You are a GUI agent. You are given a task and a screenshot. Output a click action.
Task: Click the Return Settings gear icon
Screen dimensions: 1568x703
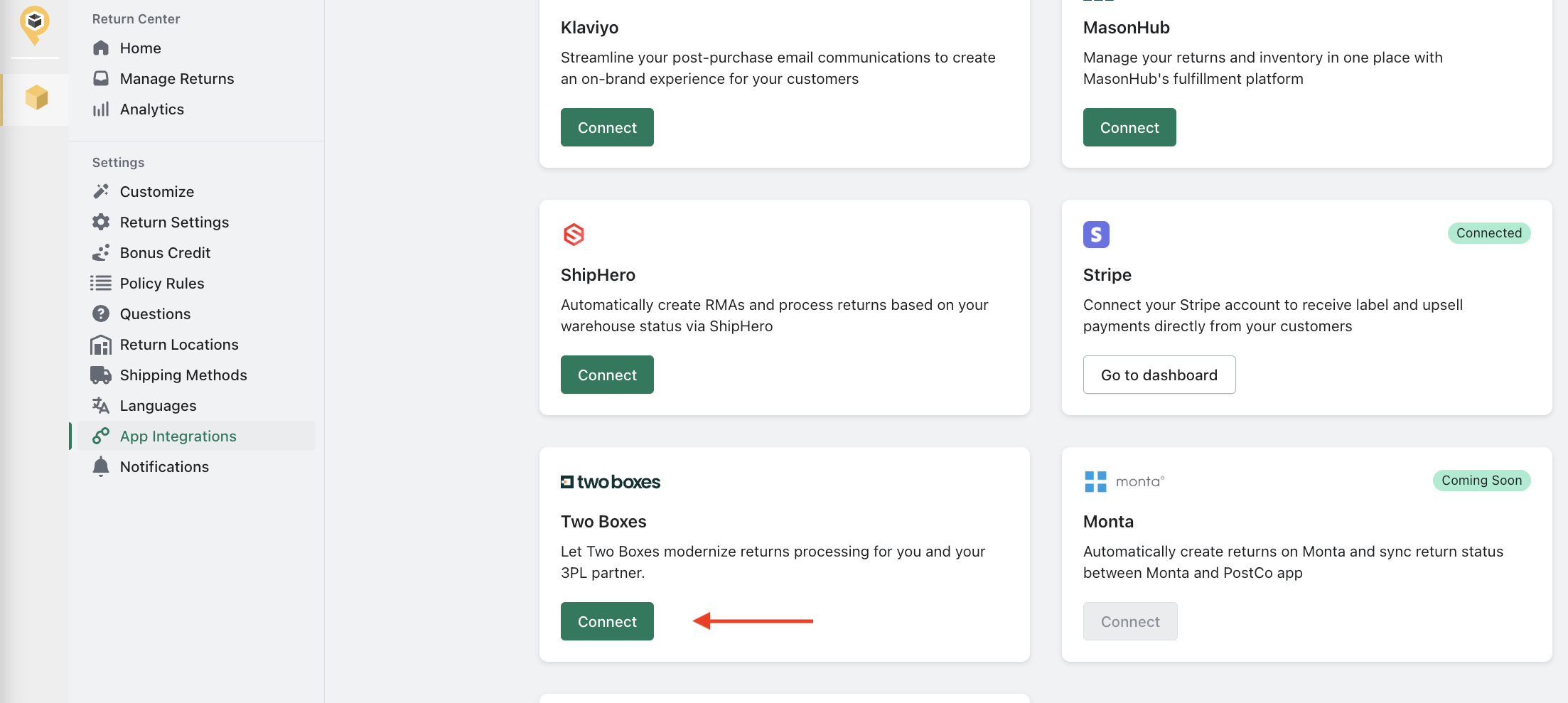point(101,222)
